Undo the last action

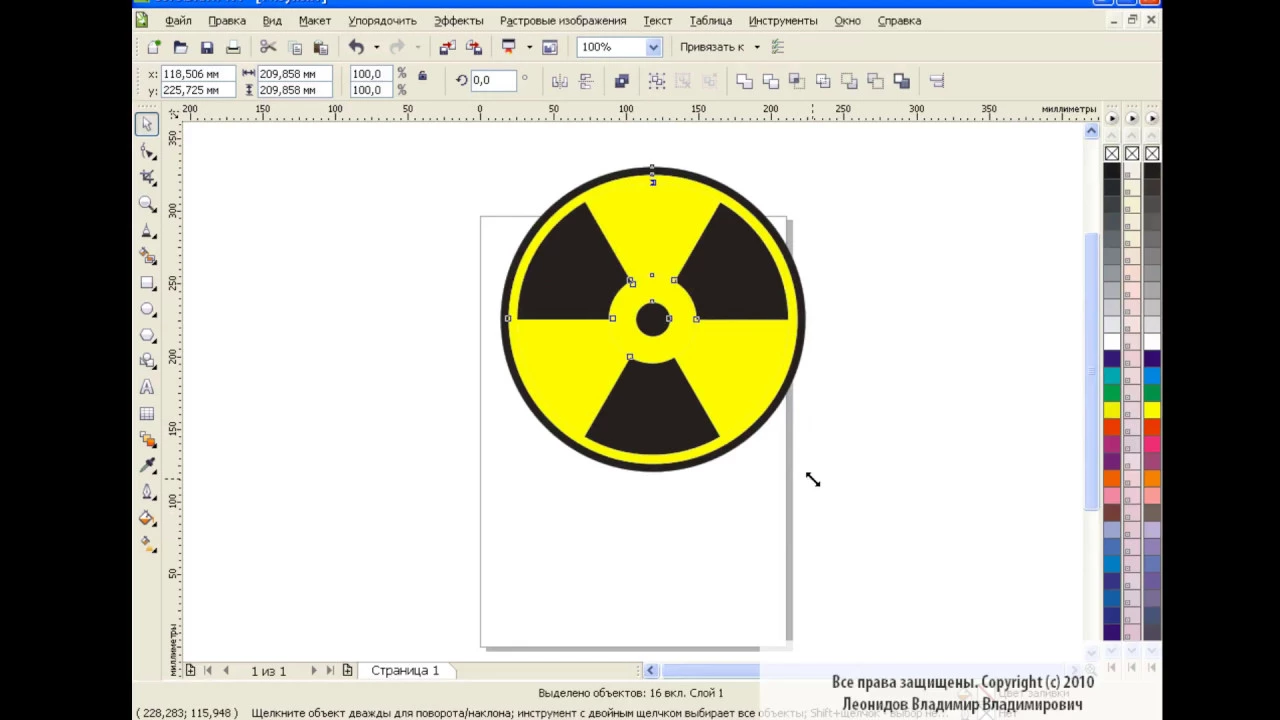356,47
